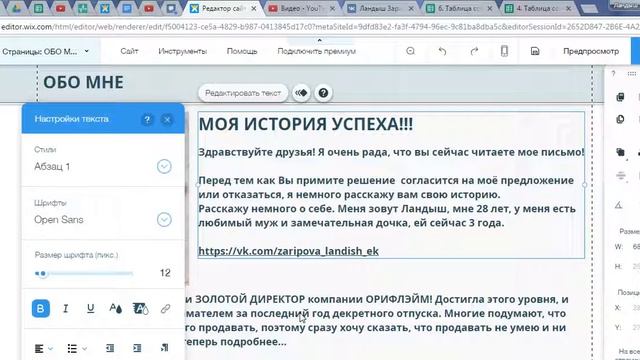Decrease text indent

click(110, 348)
